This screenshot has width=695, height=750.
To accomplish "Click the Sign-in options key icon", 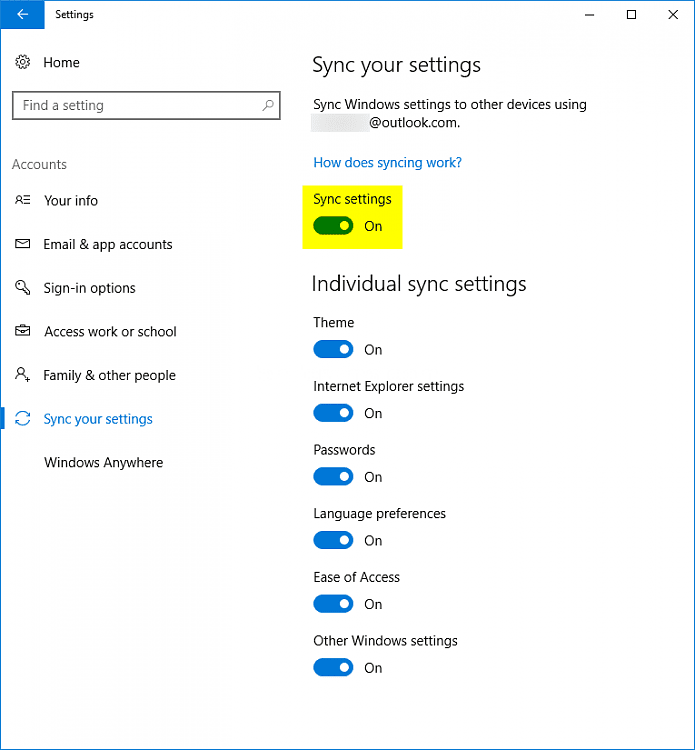I will pyautogui.click(x=22, y=287).
